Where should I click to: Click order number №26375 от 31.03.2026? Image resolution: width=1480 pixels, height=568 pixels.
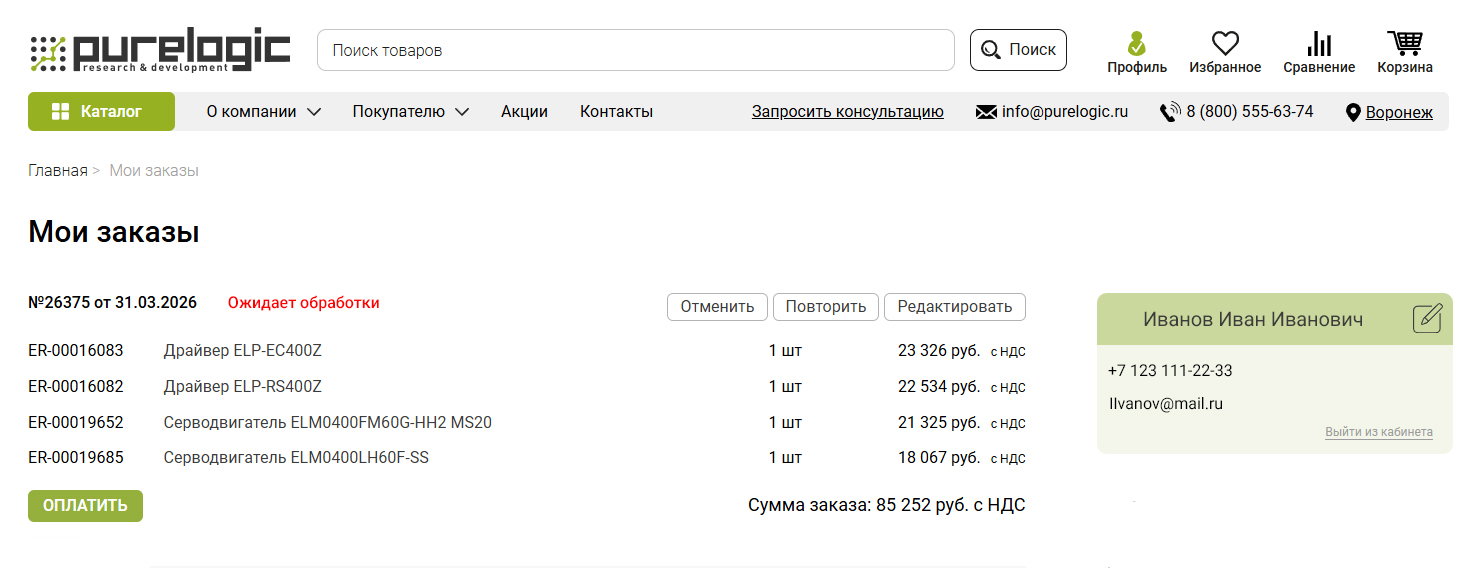[x=112, y=302]
